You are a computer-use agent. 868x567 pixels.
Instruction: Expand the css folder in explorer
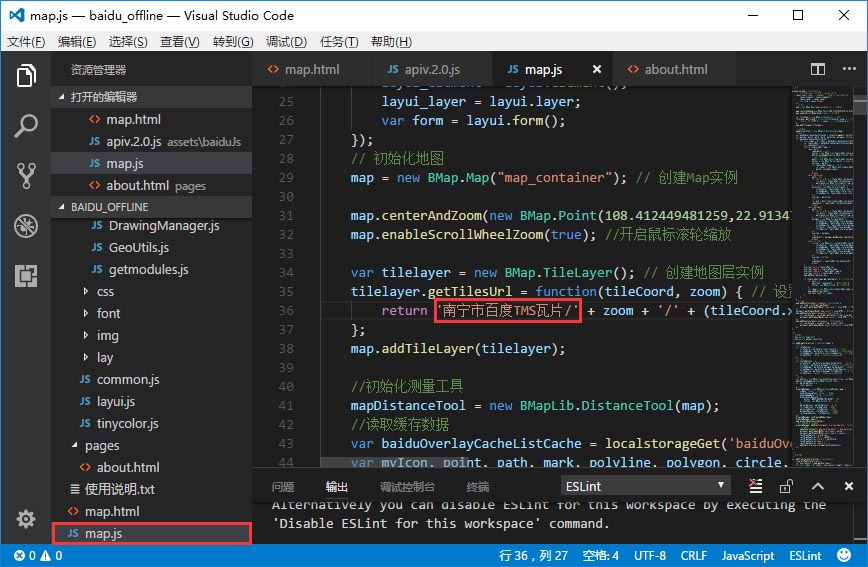[105, 292]
